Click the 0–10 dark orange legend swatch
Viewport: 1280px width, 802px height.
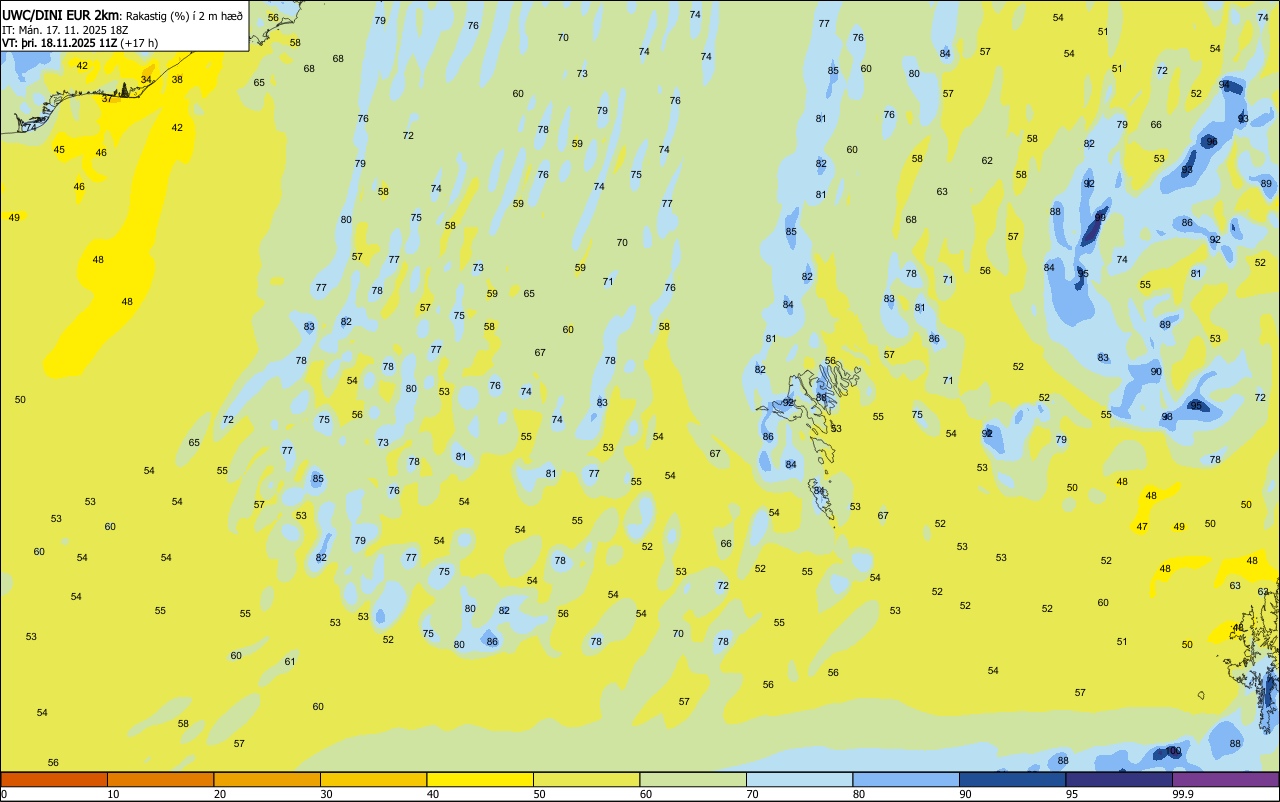click(54, 779)
